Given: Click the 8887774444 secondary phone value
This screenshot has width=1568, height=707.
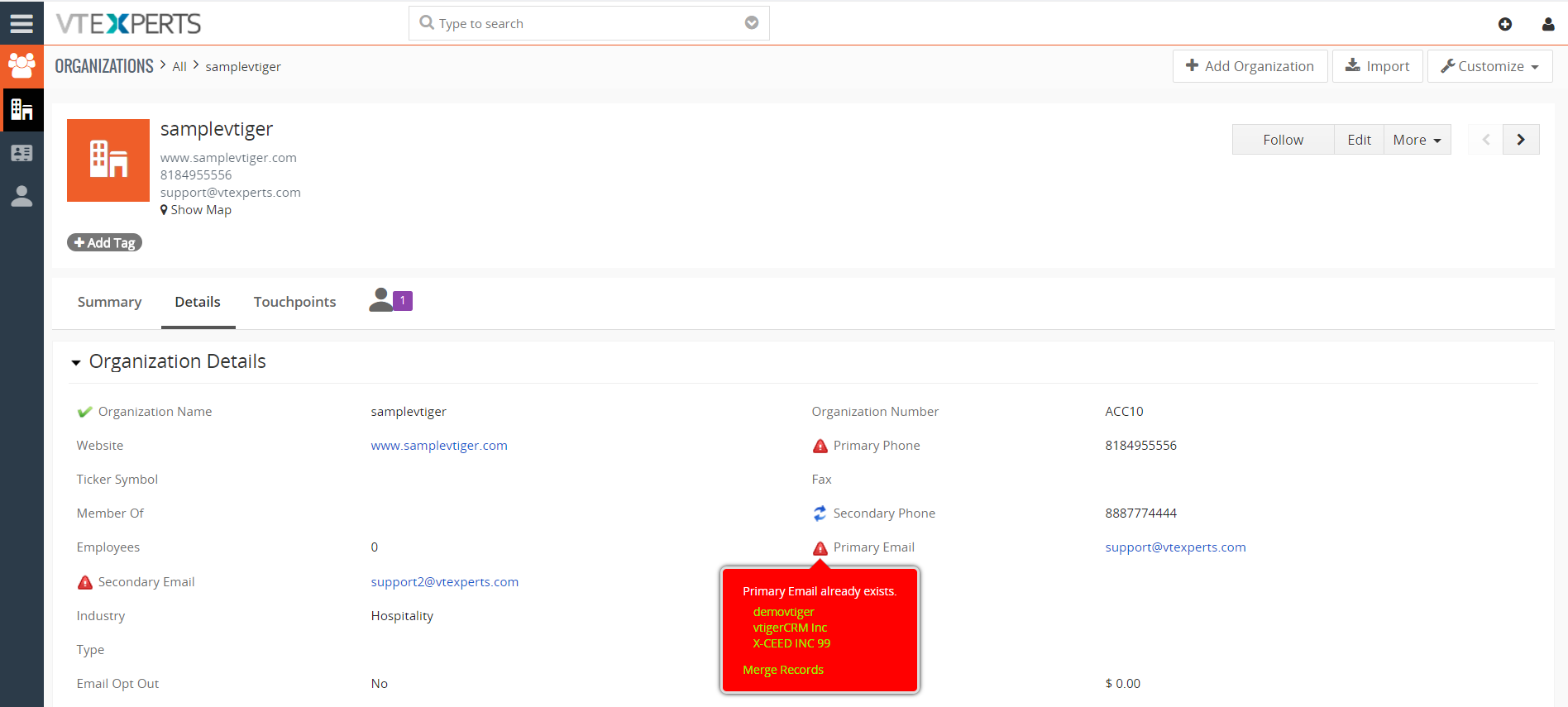Looking at the screenshot, I should [1140, 514].
